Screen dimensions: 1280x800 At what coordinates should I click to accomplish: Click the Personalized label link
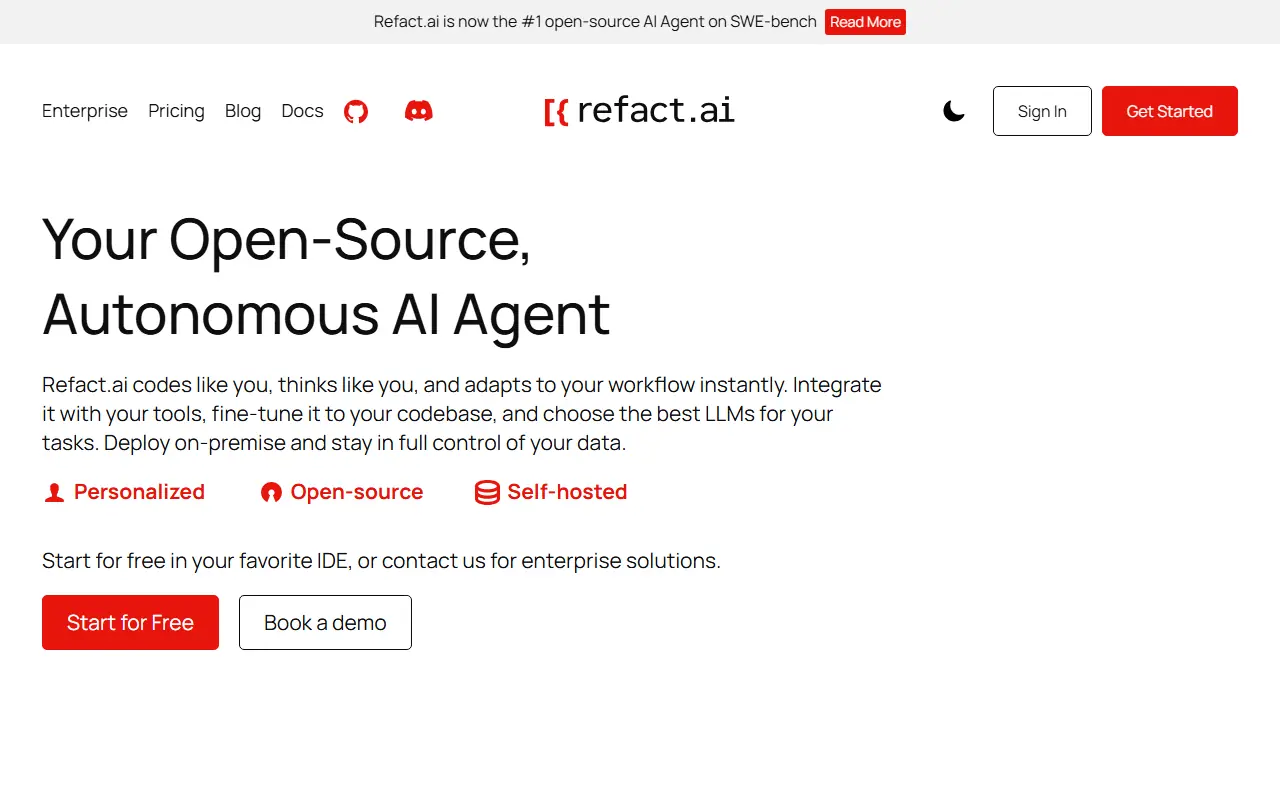(138, 492)
